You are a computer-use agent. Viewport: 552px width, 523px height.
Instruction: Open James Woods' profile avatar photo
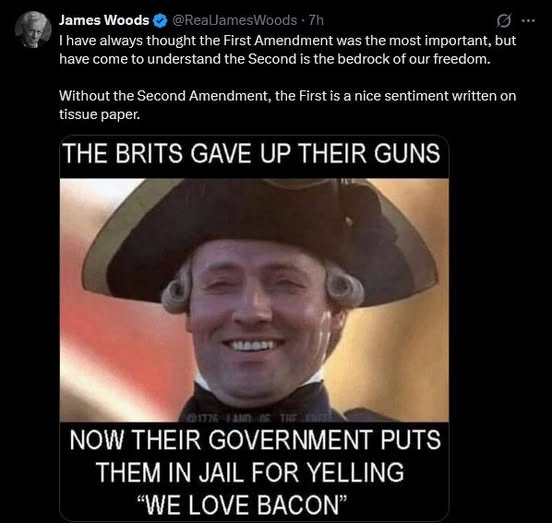[x=33, y=29]
